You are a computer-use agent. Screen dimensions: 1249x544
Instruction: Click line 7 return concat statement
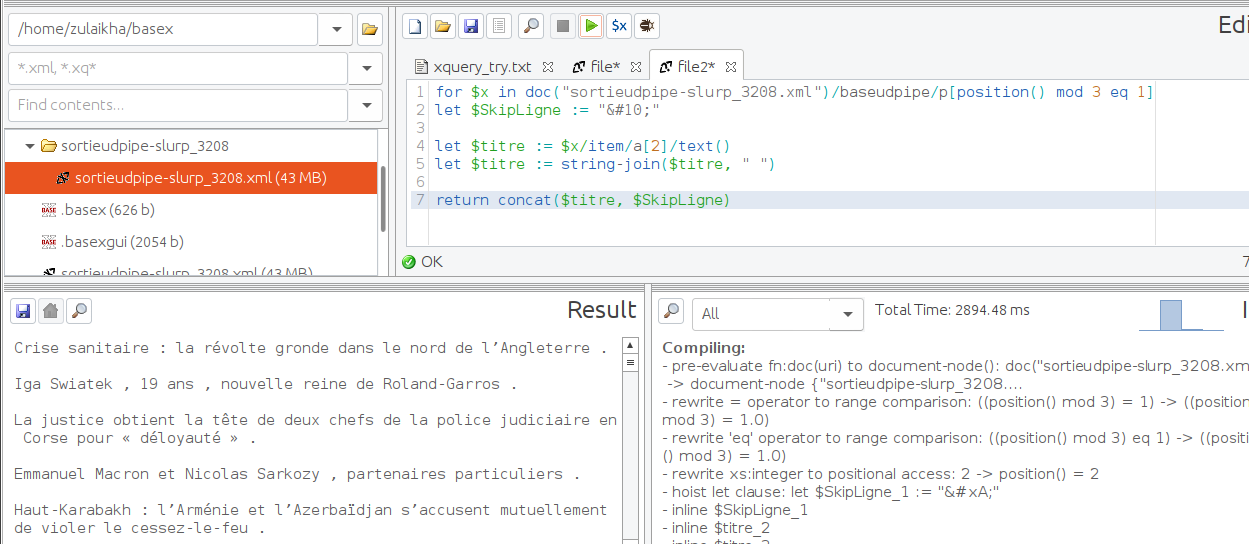click(x=583, y=200)
